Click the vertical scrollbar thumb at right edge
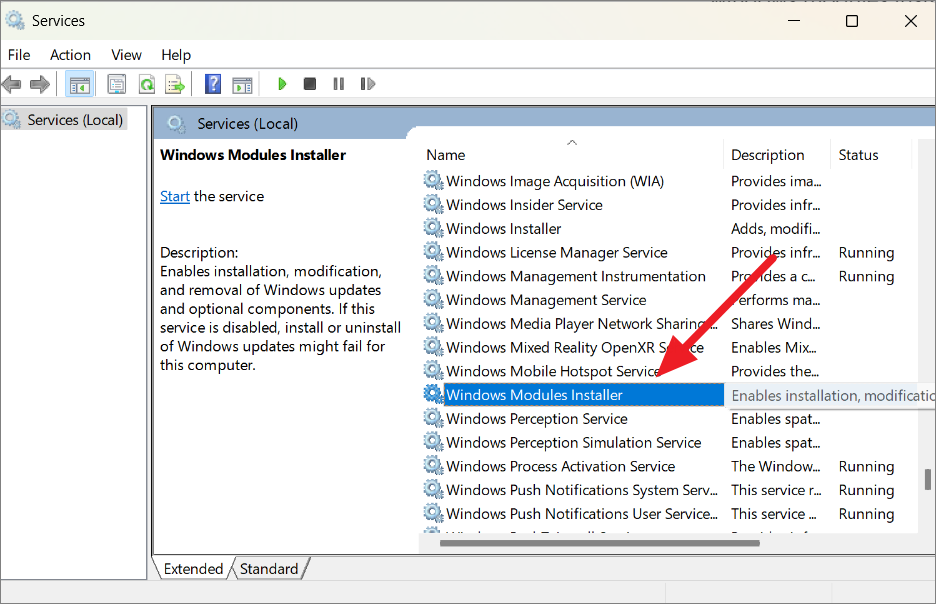 pyautogui.click(x=928, y=479)
